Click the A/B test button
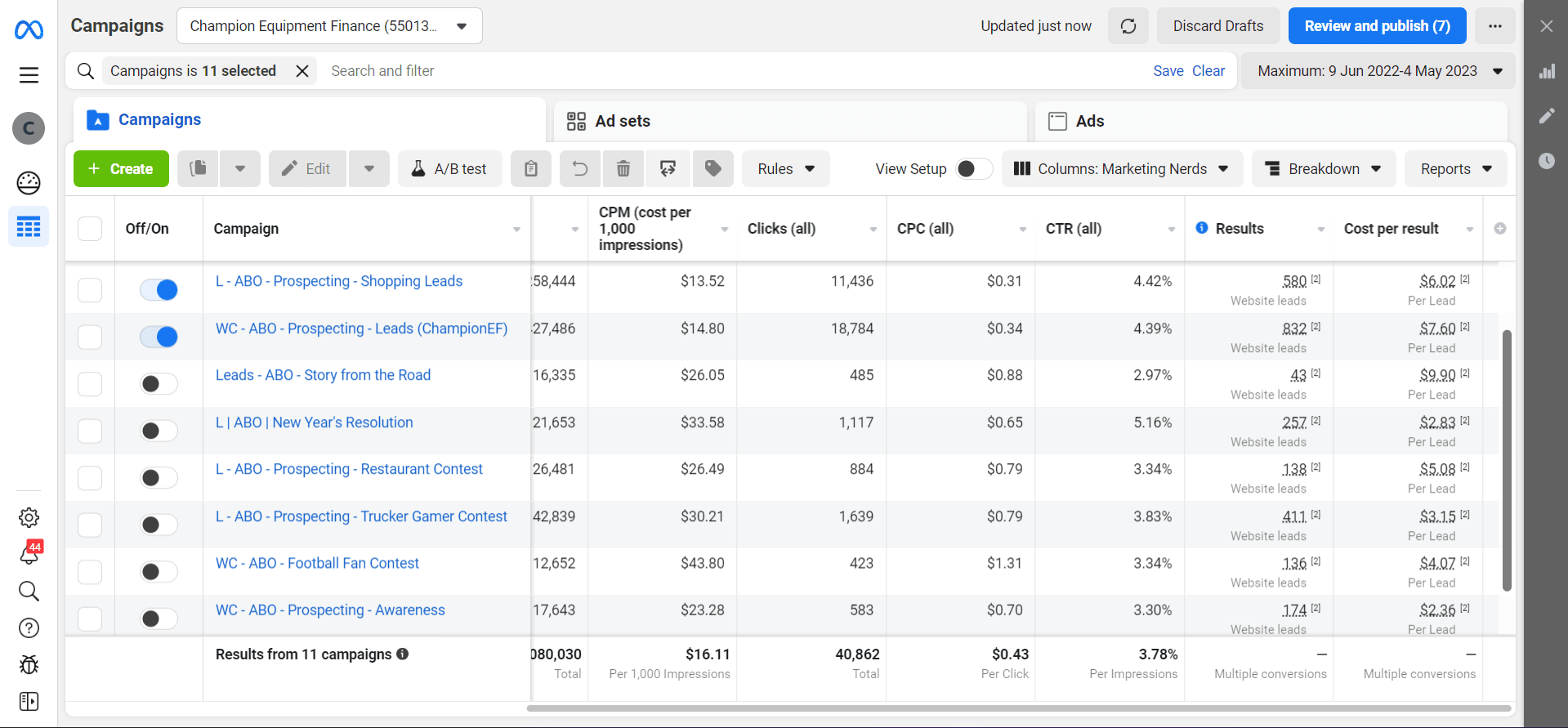The image size is (1568, 728). point(449,168)
